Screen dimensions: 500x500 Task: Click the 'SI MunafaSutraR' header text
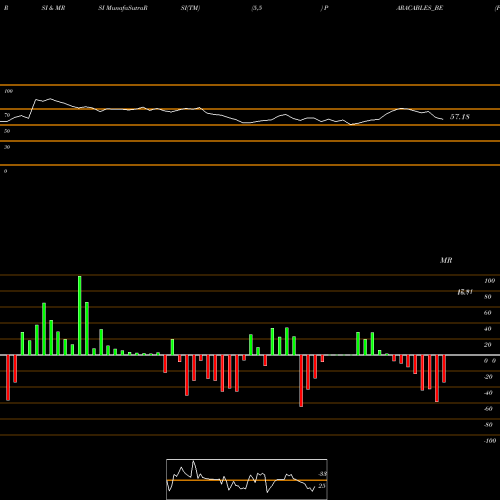[123, 8]
